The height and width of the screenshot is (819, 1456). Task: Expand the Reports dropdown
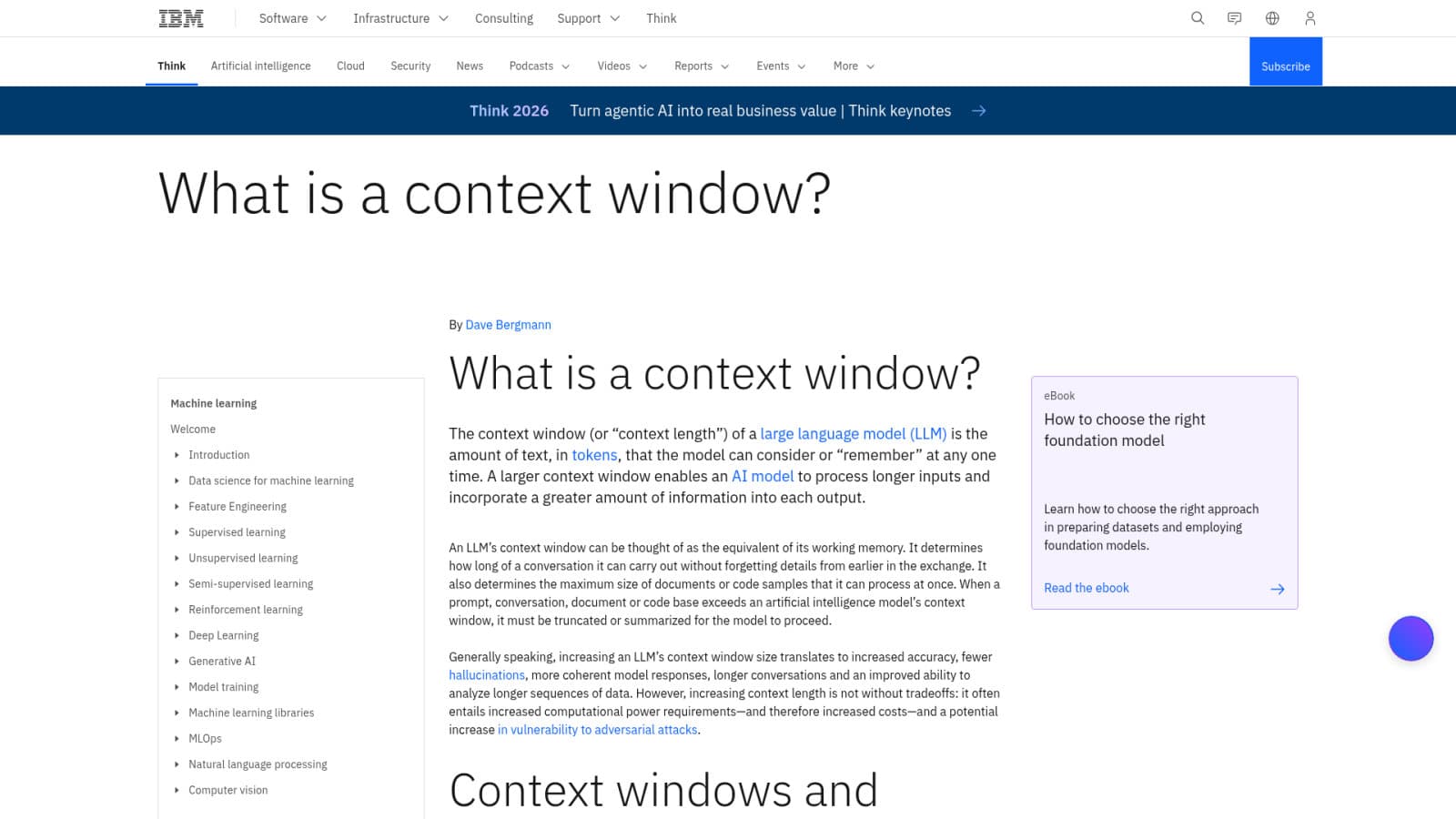(702, 66)
